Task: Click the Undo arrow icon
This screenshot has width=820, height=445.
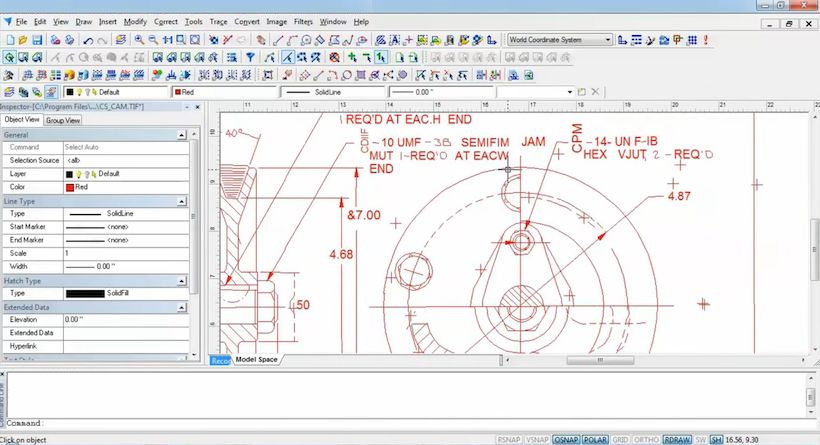Action: click(x=88, y=40)
